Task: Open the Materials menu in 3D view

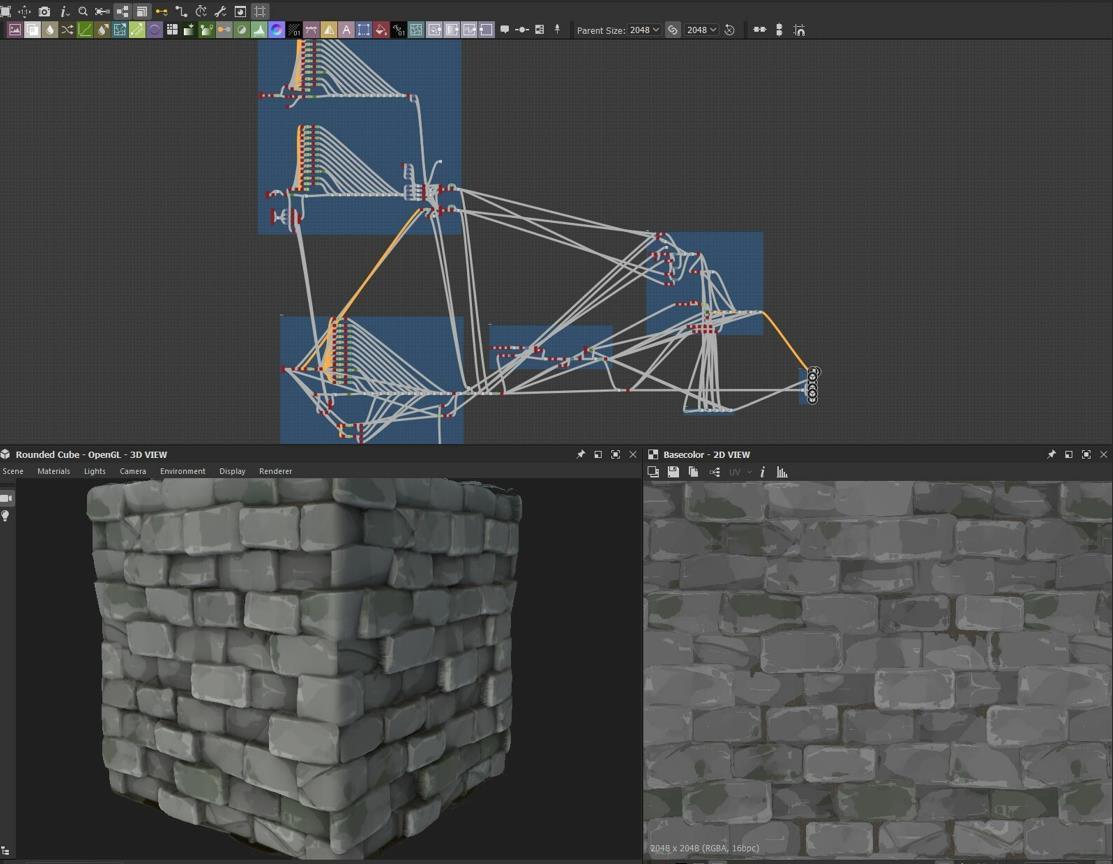Action: click(53, 471)
